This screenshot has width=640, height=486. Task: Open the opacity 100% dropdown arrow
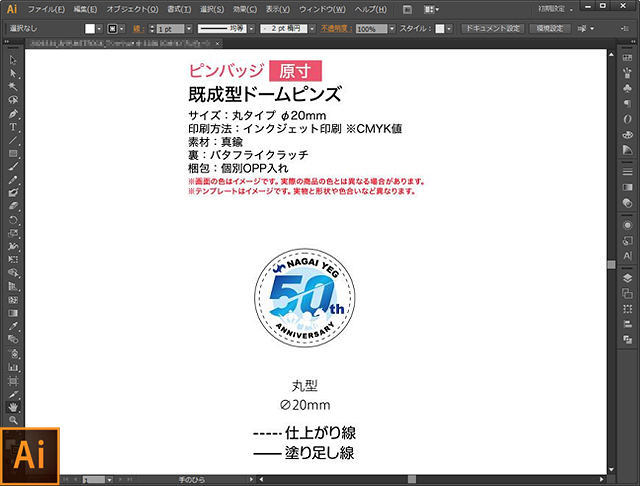pos(392,29)
